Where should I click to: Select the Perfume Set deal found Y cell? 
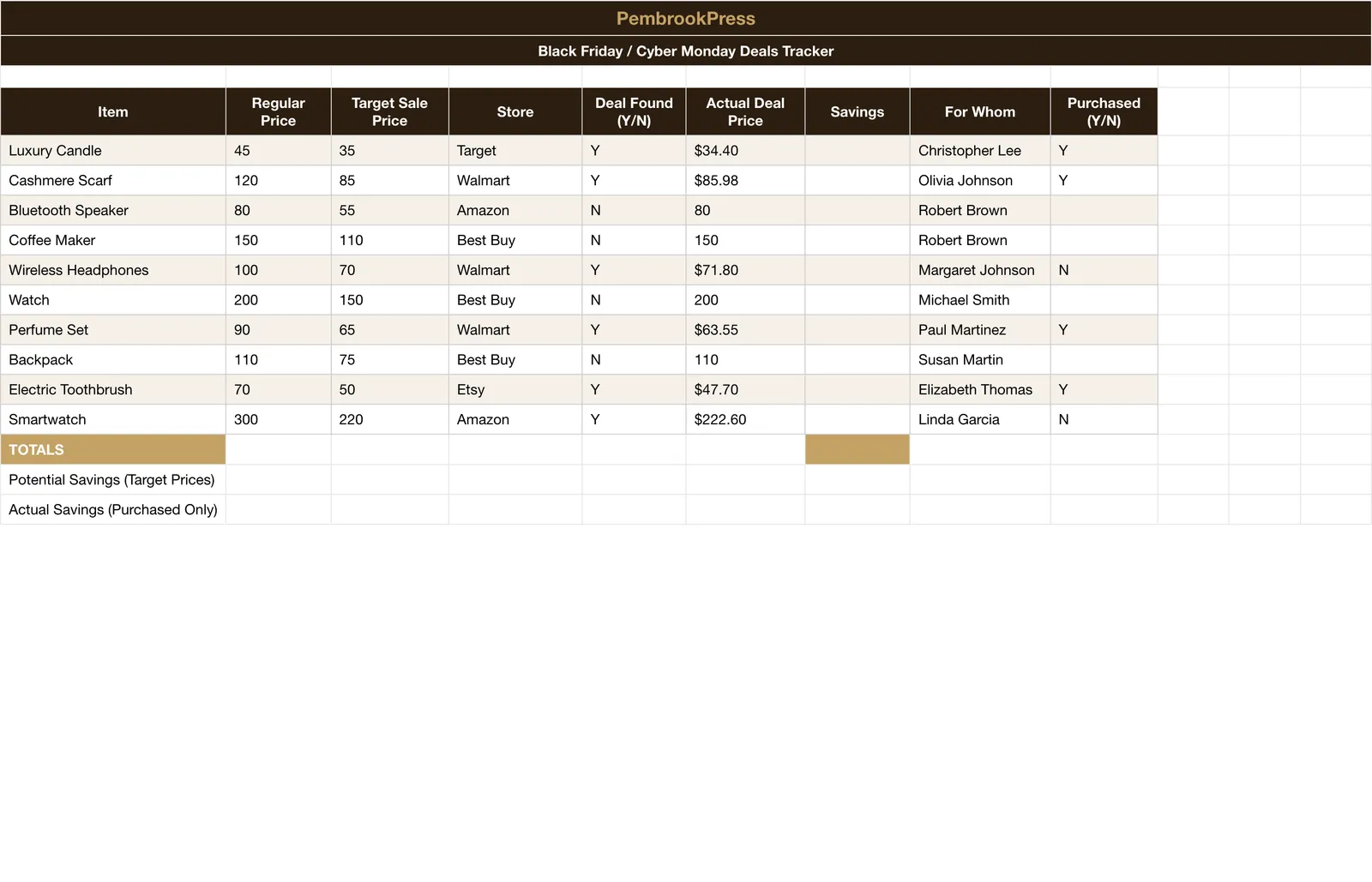[634, 330]
